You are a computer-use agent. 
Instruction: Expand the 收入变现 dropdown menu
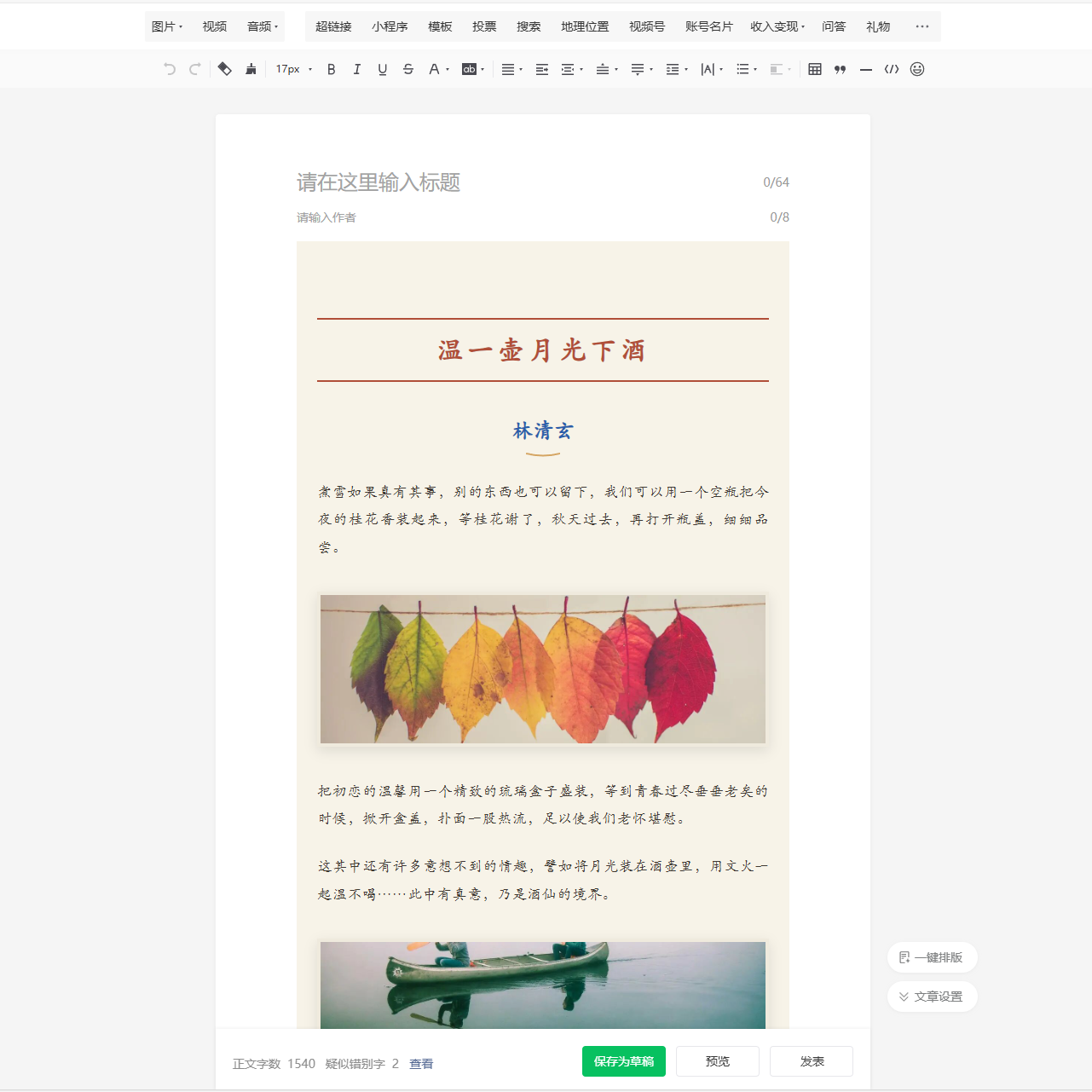tap(777, 26)
